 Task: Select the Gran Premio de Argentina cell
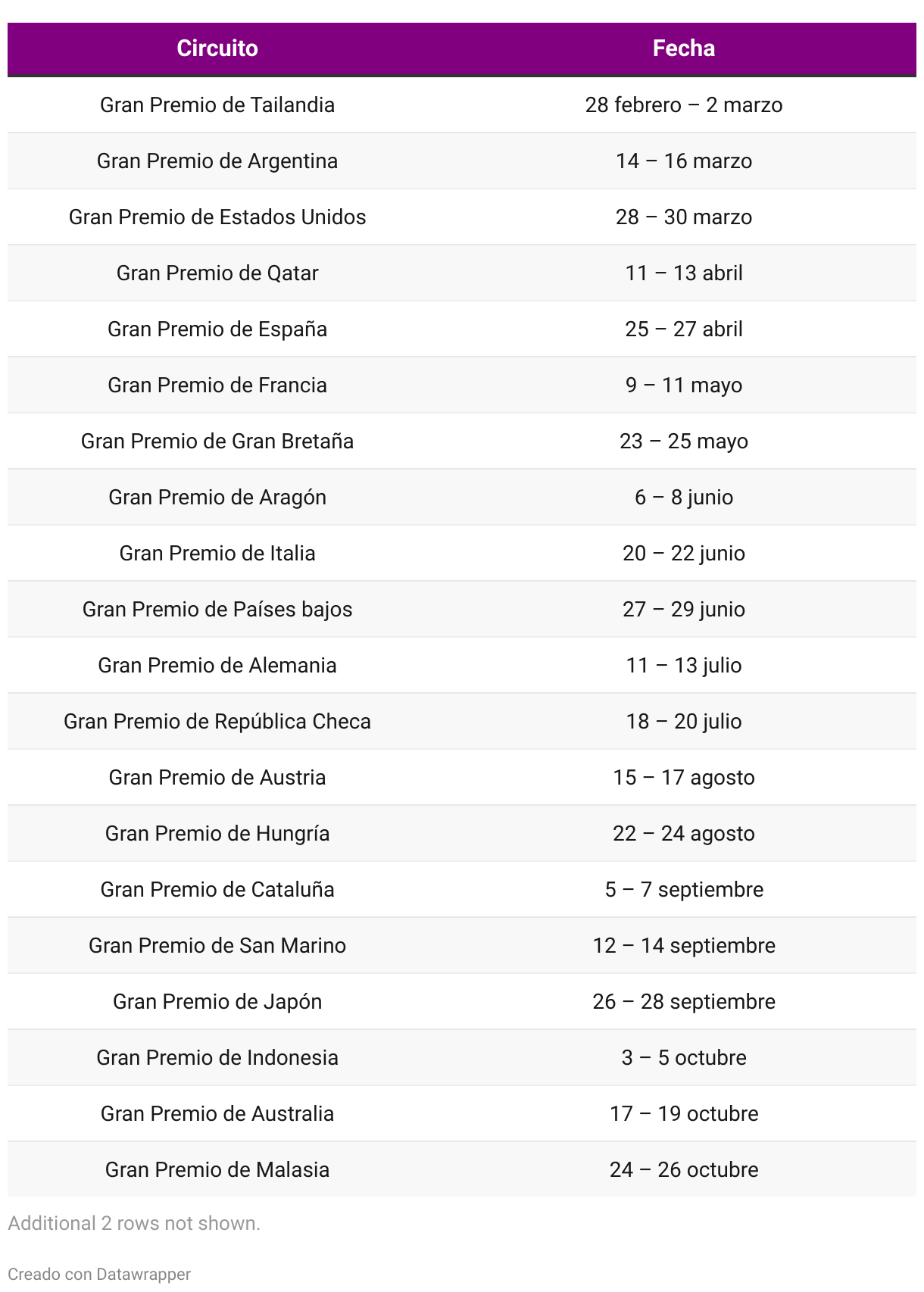217,161
